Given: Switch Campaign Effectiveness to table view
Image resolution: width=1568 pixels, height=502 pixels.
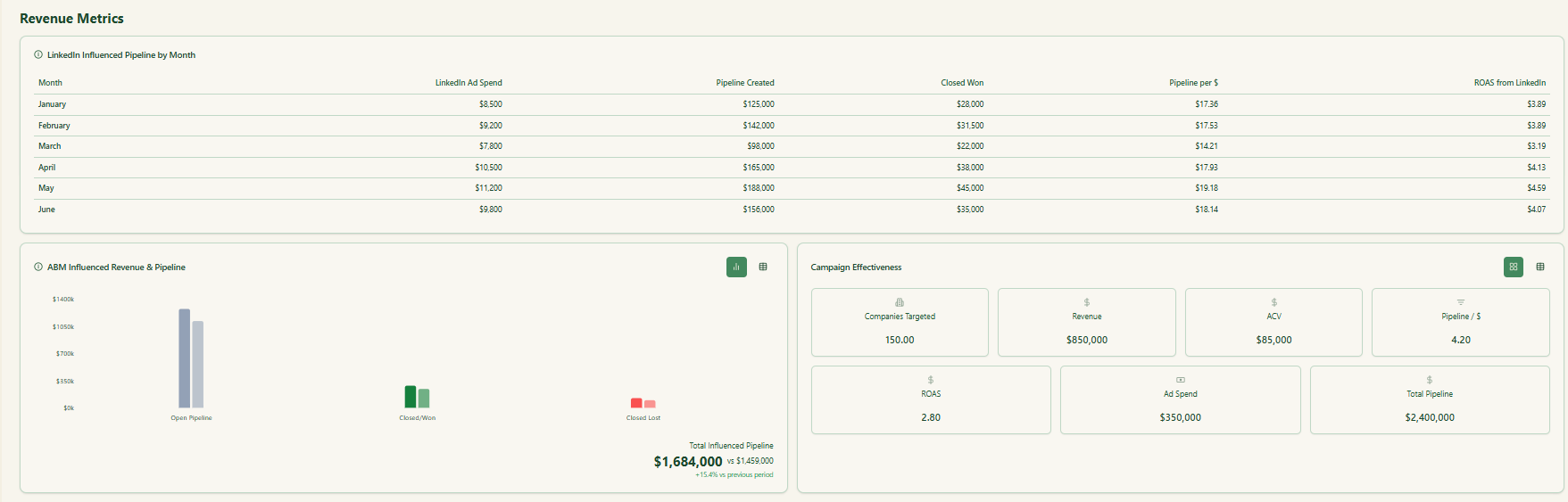Looking at the screenshot, I should pyautogui.click(x=1540, y=267).
